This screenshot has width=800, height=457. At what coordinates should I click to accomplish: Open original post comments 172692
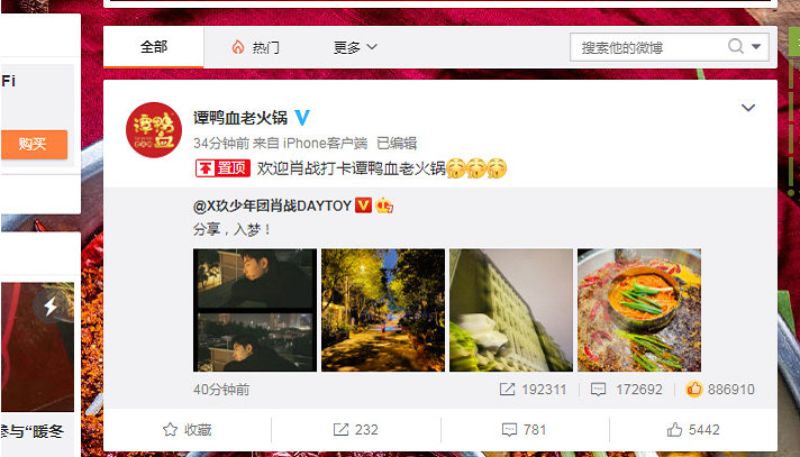(627, 390)
